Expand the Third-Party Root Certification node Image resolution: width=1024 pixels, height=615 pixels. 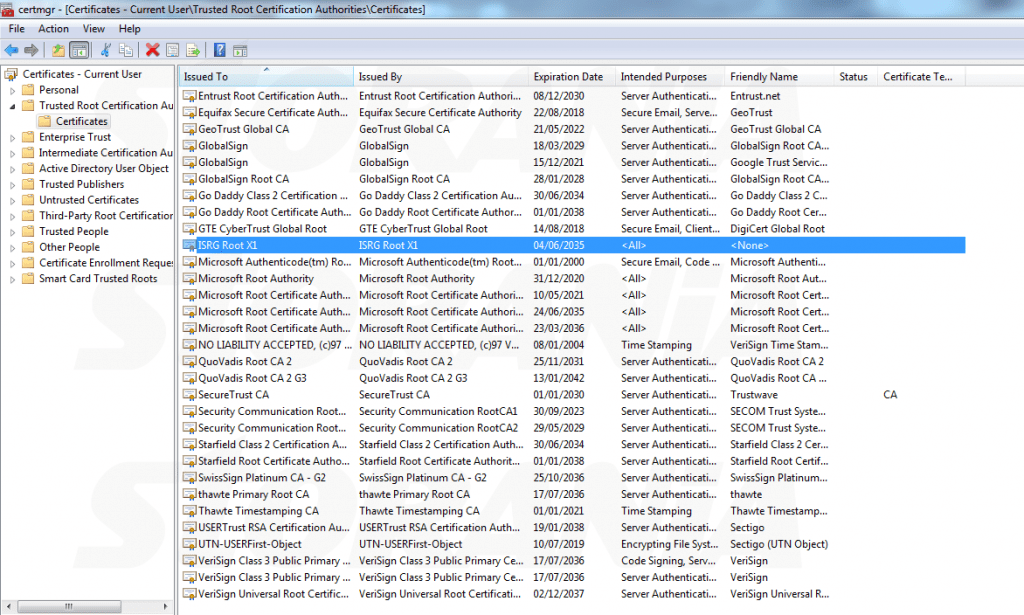point(12,216)
